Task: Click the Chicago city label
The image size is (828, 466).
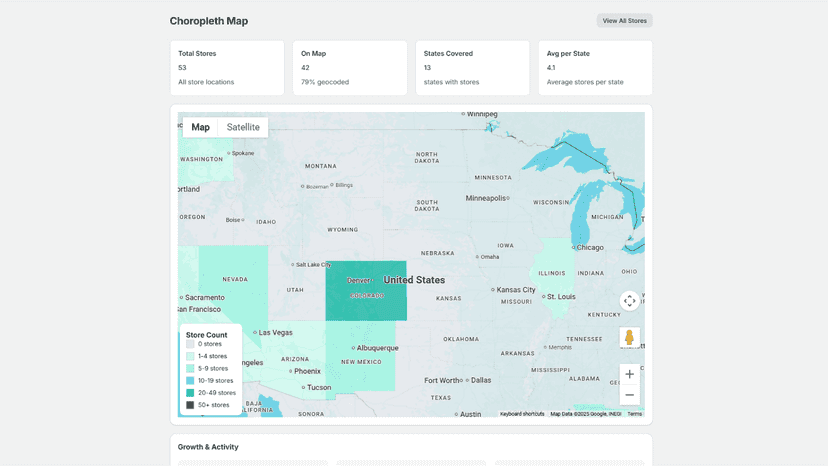Action: [x=588, y=247]
